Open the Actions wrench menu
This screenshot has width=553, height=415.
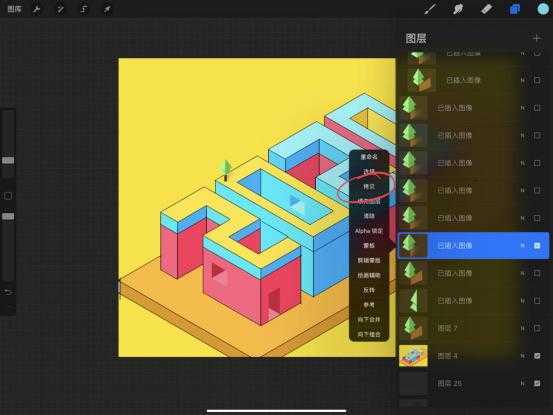pyautogui.click(x=36, y=10)
